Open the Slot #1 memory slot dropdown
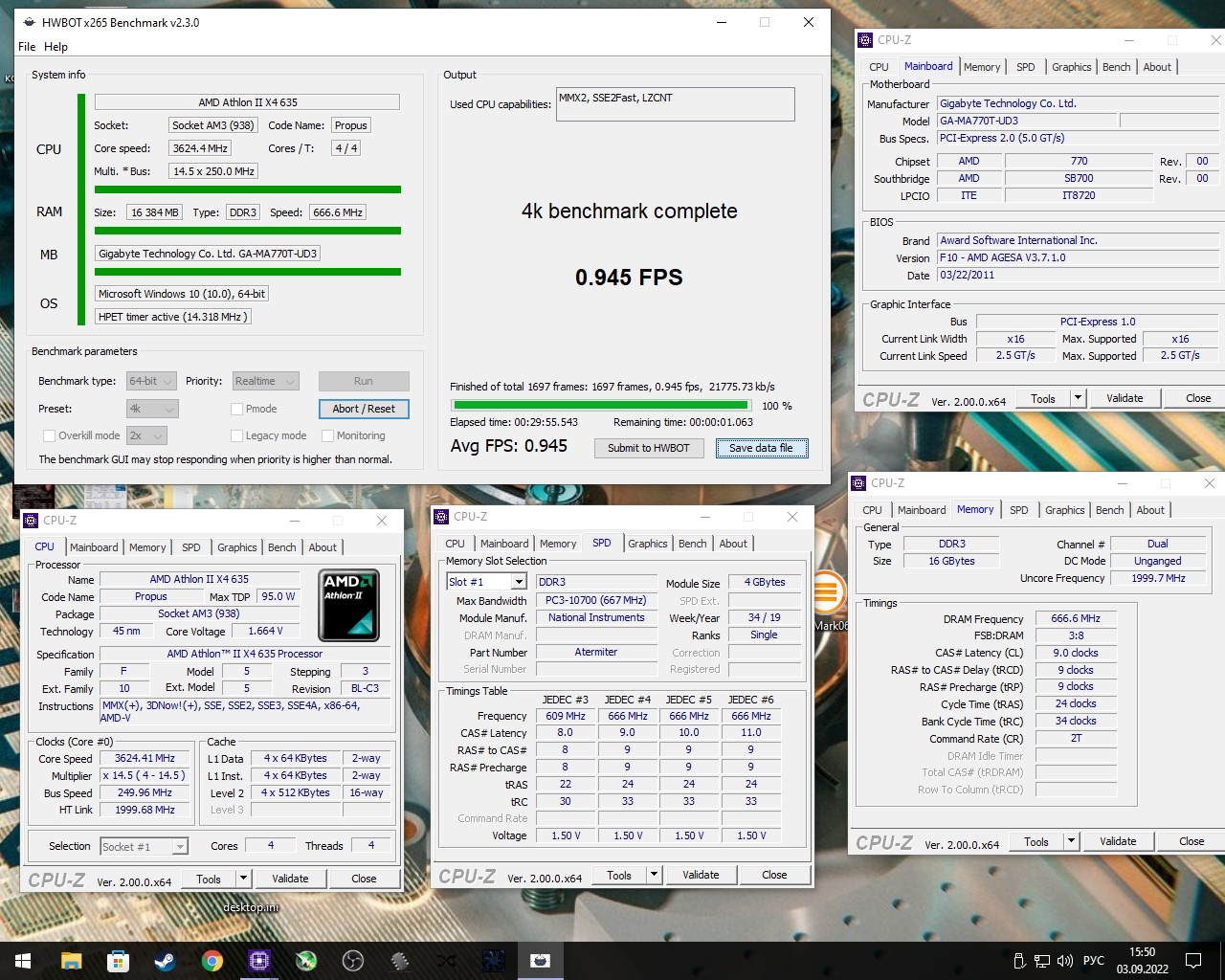This screenshot has width=1225, height=980. (486, 582)
